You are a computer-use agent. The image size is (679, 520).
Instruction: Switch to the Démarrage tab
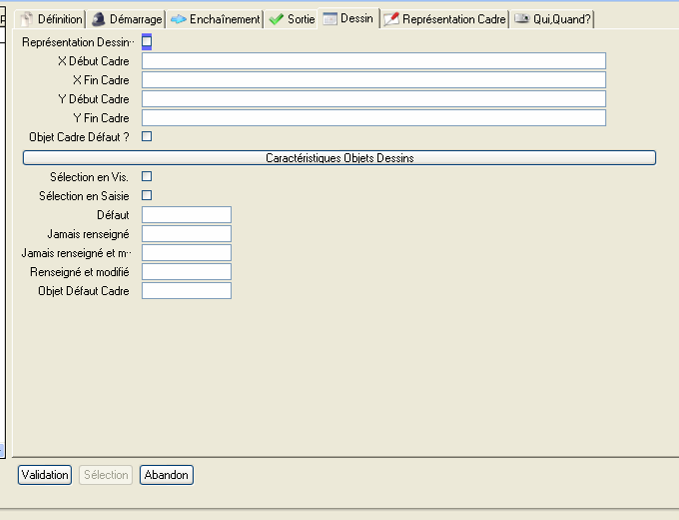(x=126, y=19)
